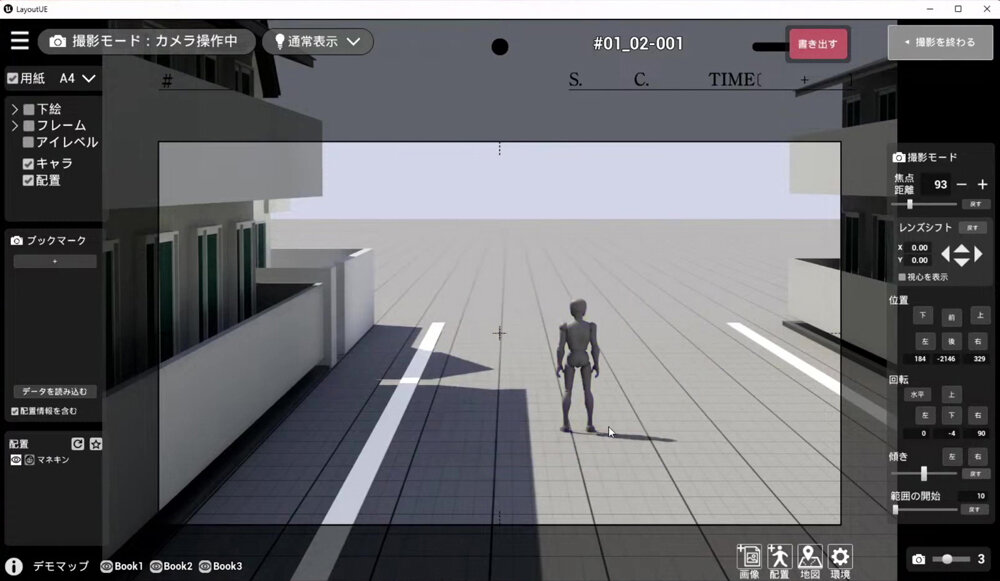Image resolution: width=1000 pixels, height=581 pixels.
Task: Open the hamburger menu
Action: pos(19,41)
